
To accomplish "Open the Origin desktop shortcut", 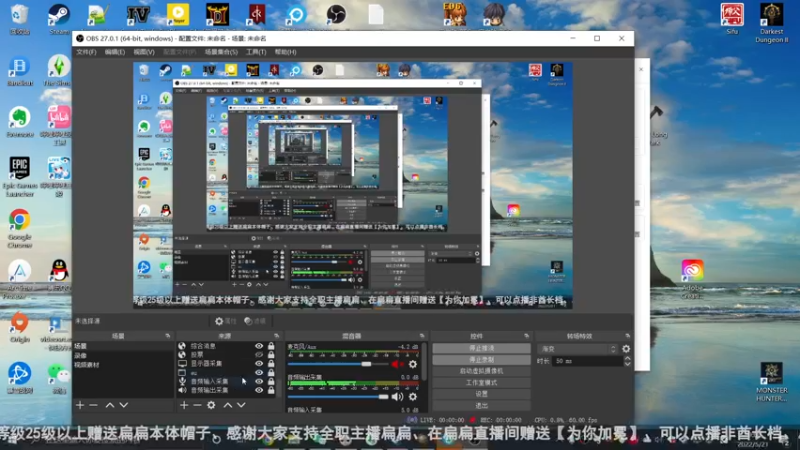I will (19, 327).
